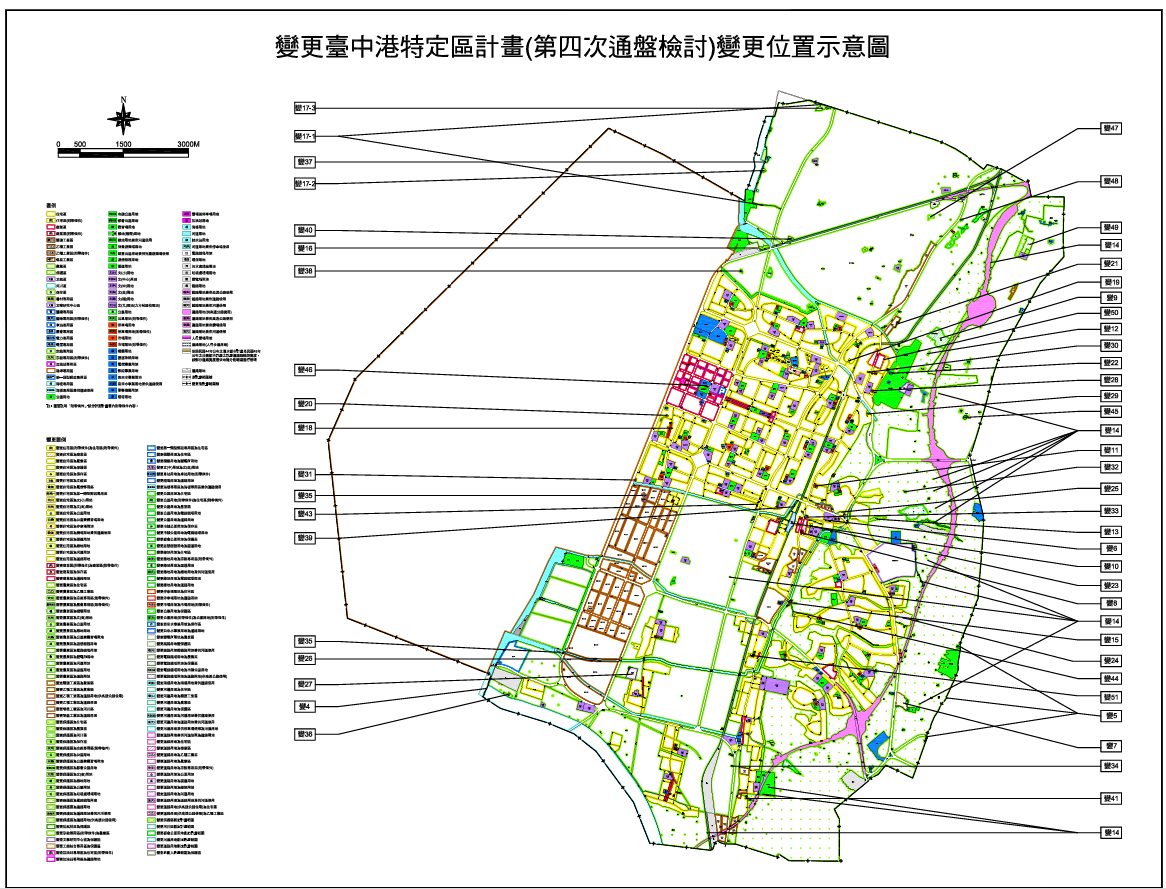Select the 變40 callout label

click(306, 231)
